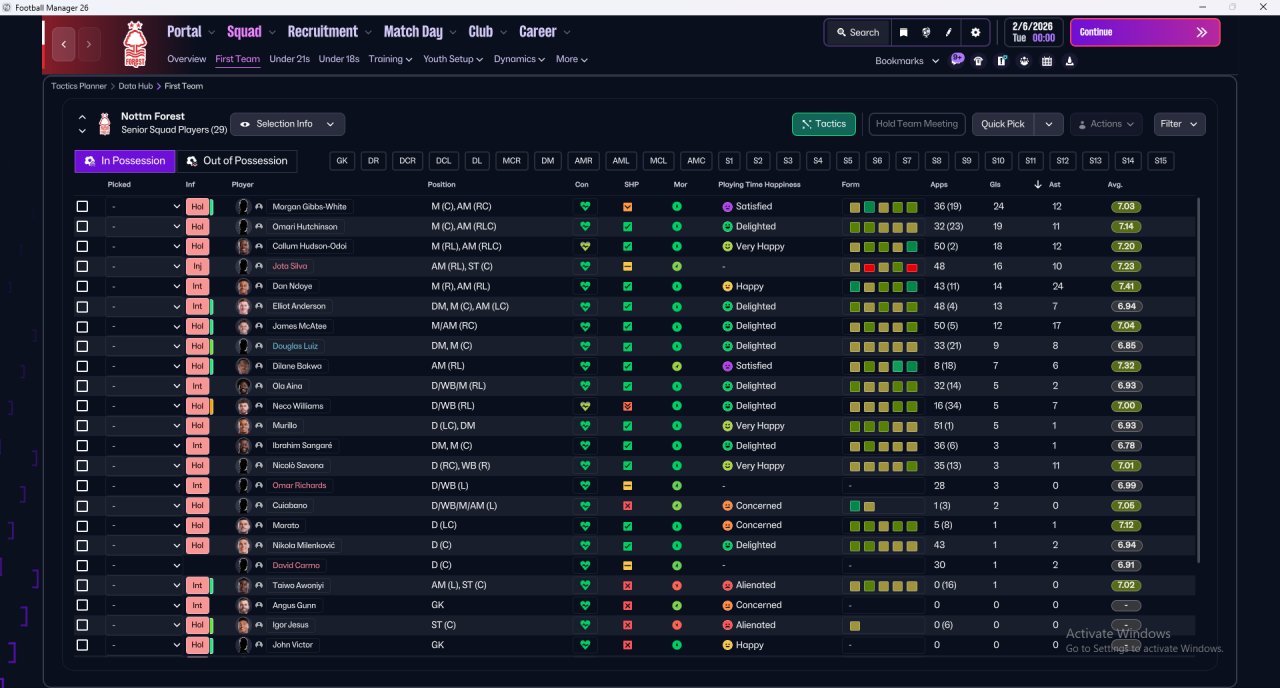This screenshot has width=1280, height=688.
Task: Switch to Out of Possession tab
Action: pyautogui.click(x=237, y=161)
